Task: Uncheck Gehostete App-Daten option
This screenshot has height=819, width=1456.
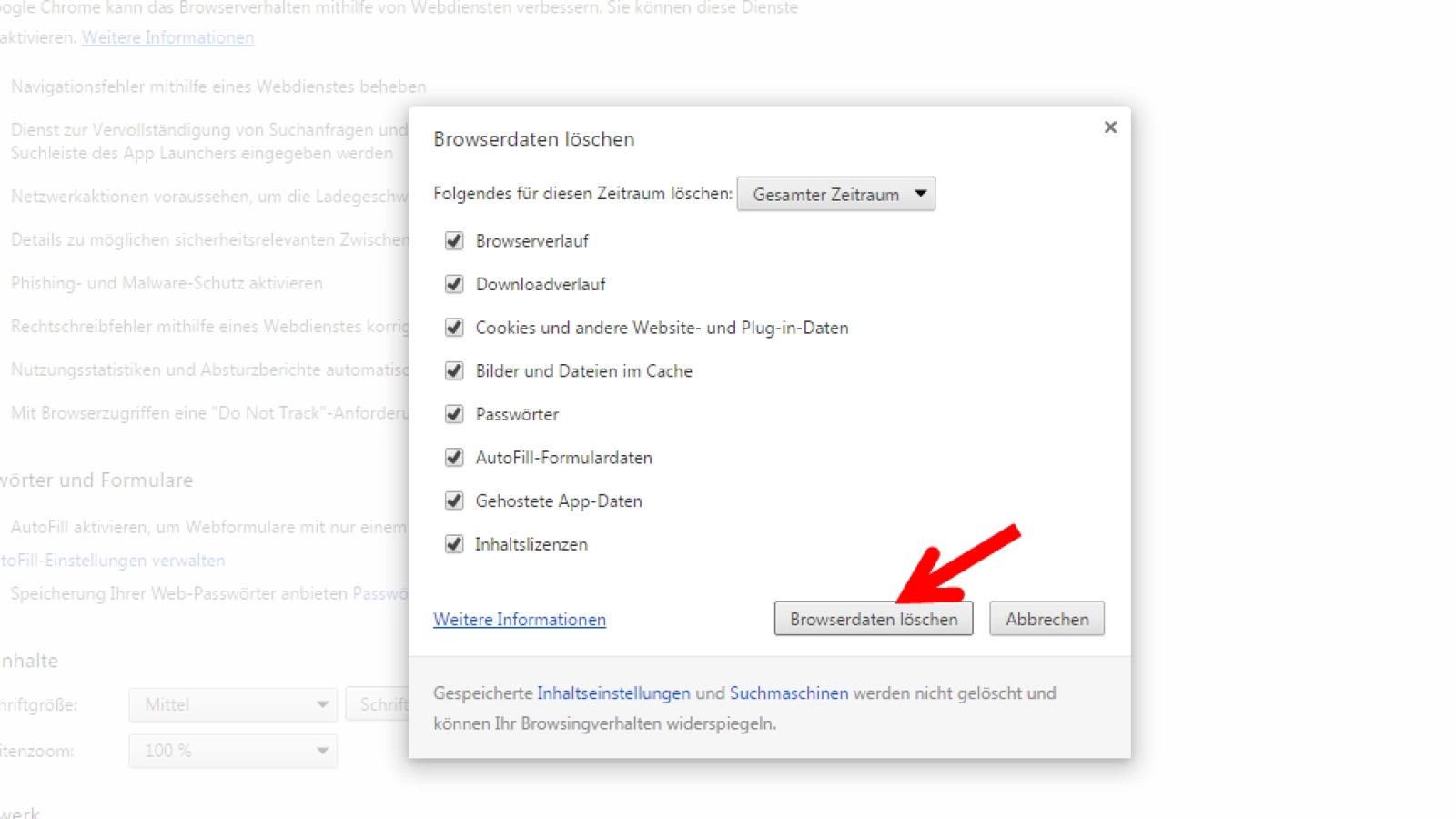Action: point(454,500)
